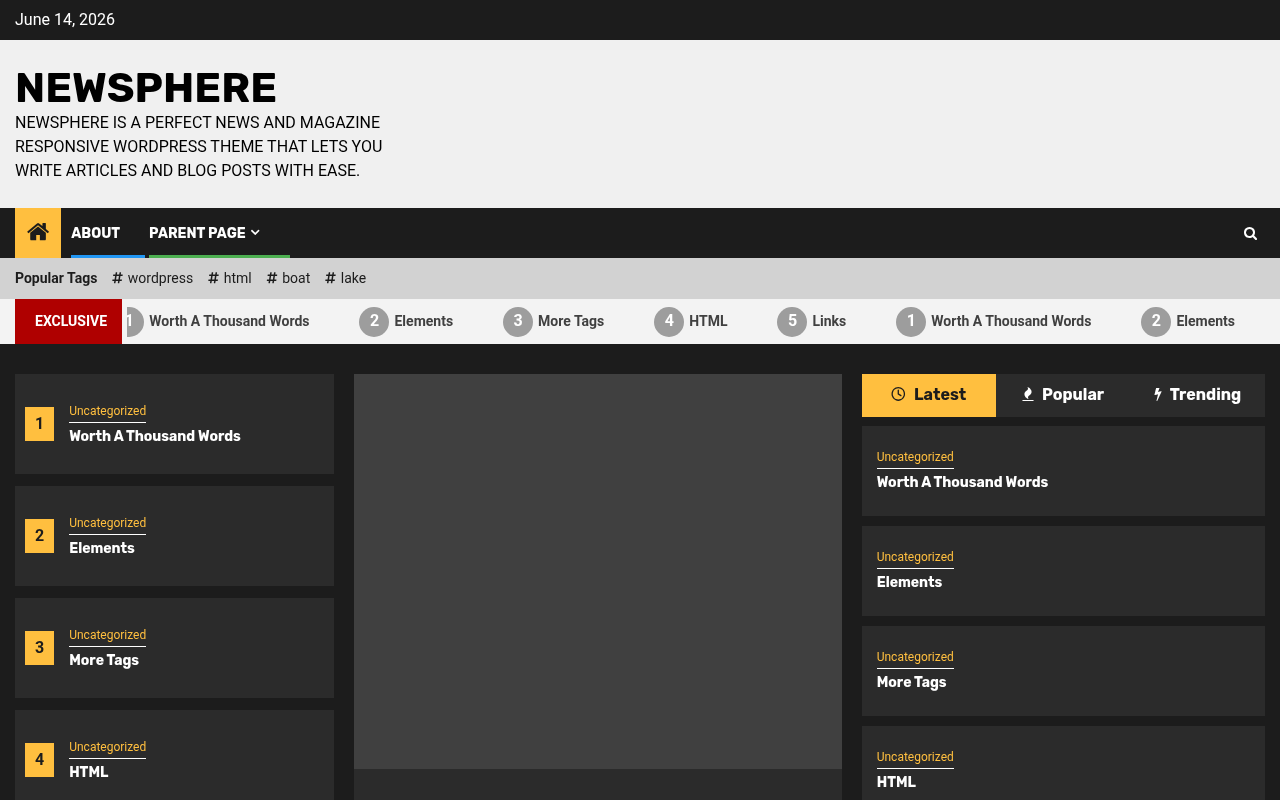Click the home icon in the navigation bar
This screenshot has height=800, width=1280.
point(38,233)
